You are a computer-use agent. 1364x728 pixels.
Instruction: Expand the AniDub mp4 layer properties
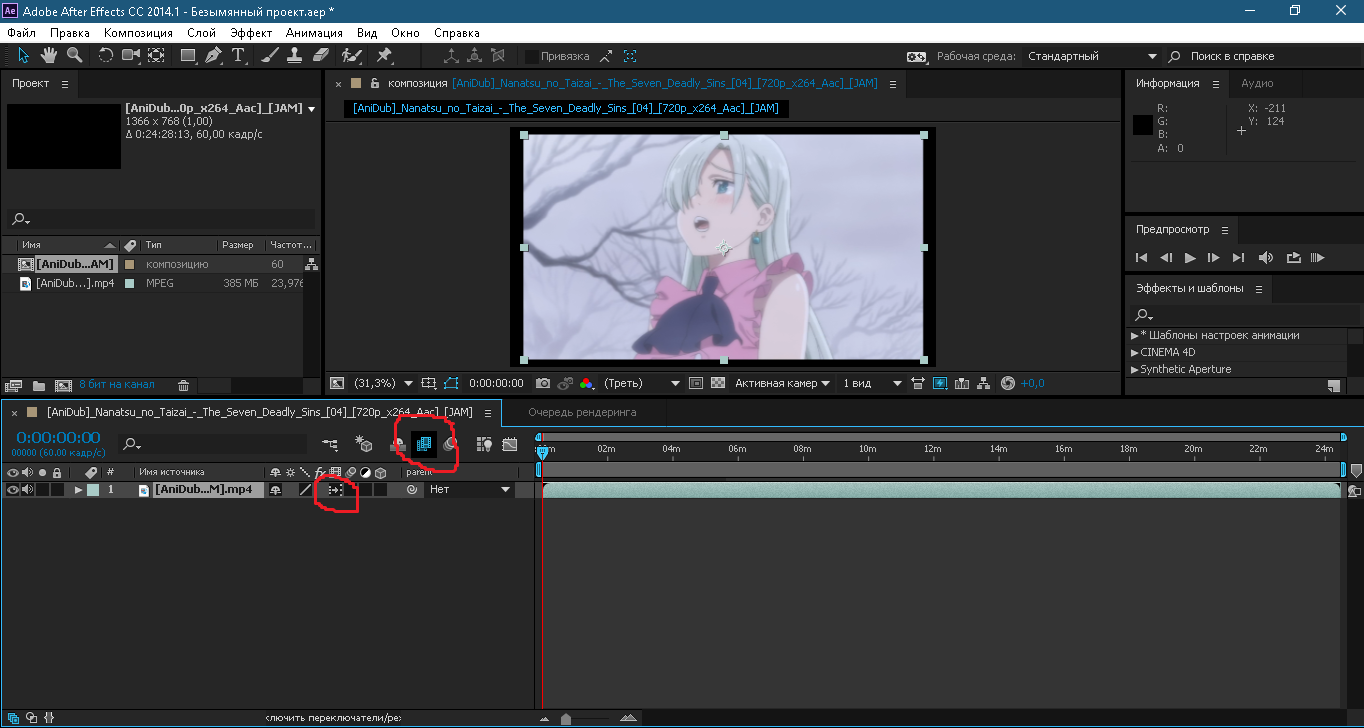point(79,490)
